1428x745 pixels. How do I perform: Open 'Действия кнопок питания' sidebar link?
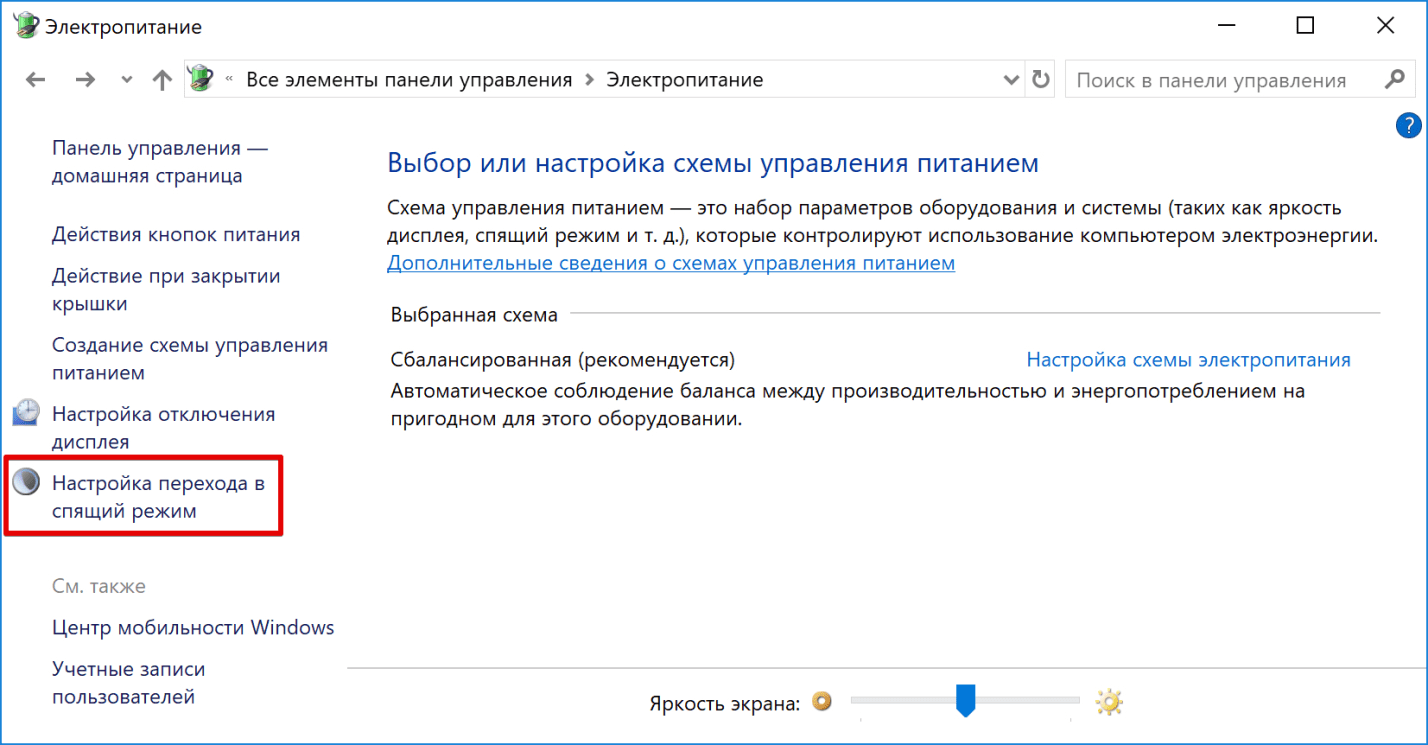point(176,235)
